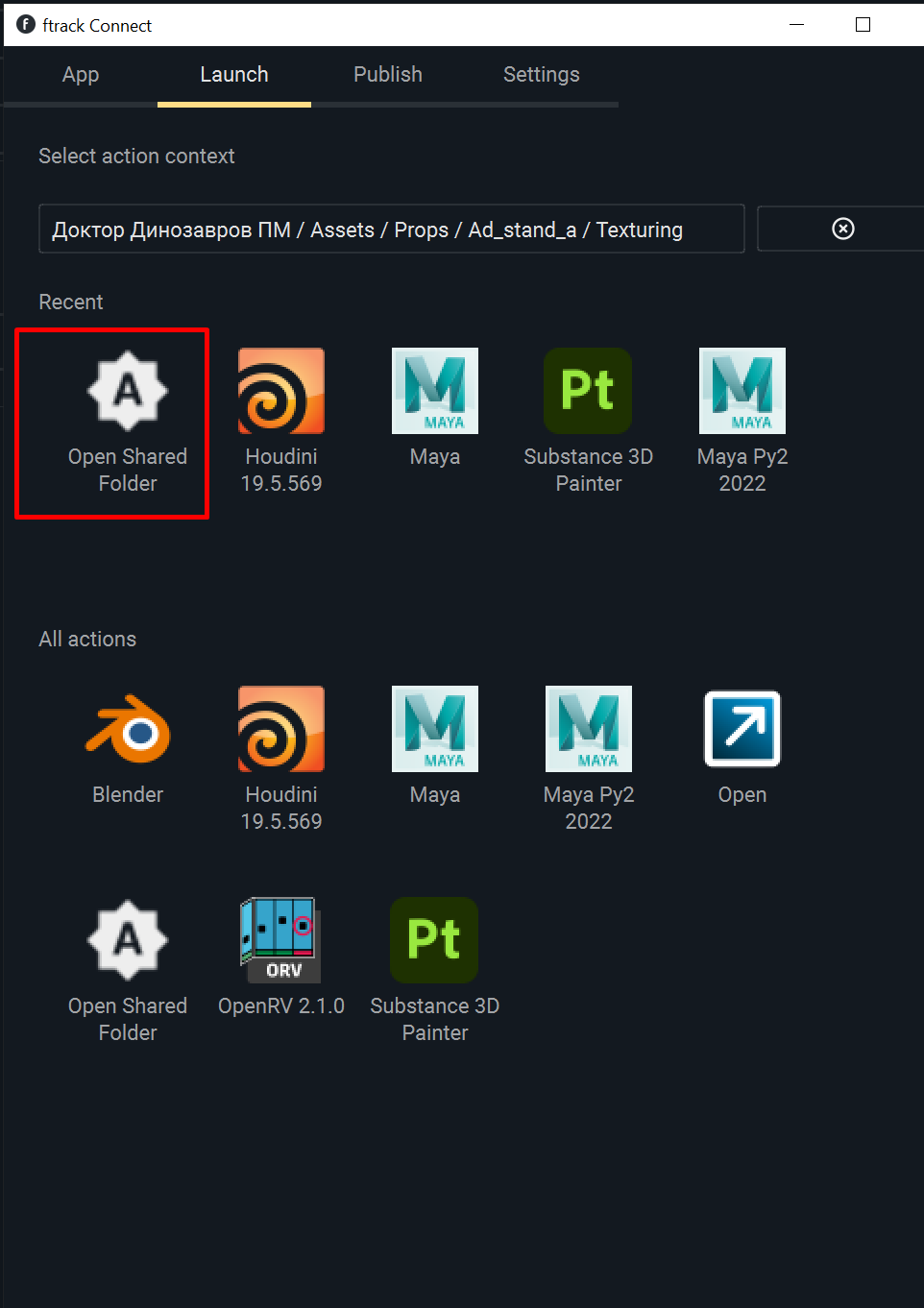
Task: Go to the Settings tab
Action: (x=542, y=75)
